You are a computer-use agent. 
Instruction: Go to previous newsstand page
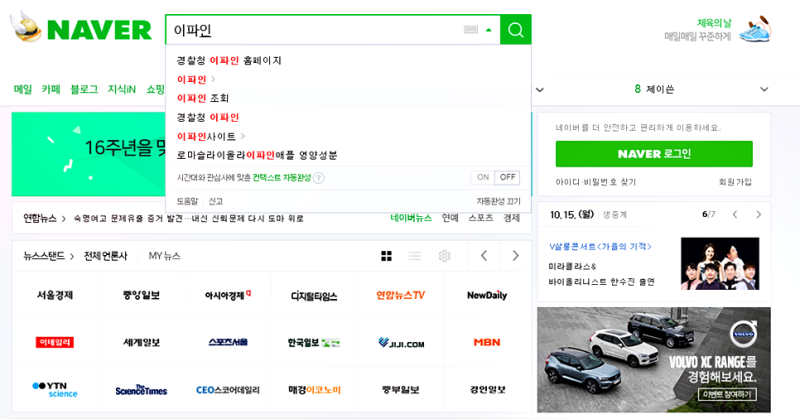click(x=484, y=256)
